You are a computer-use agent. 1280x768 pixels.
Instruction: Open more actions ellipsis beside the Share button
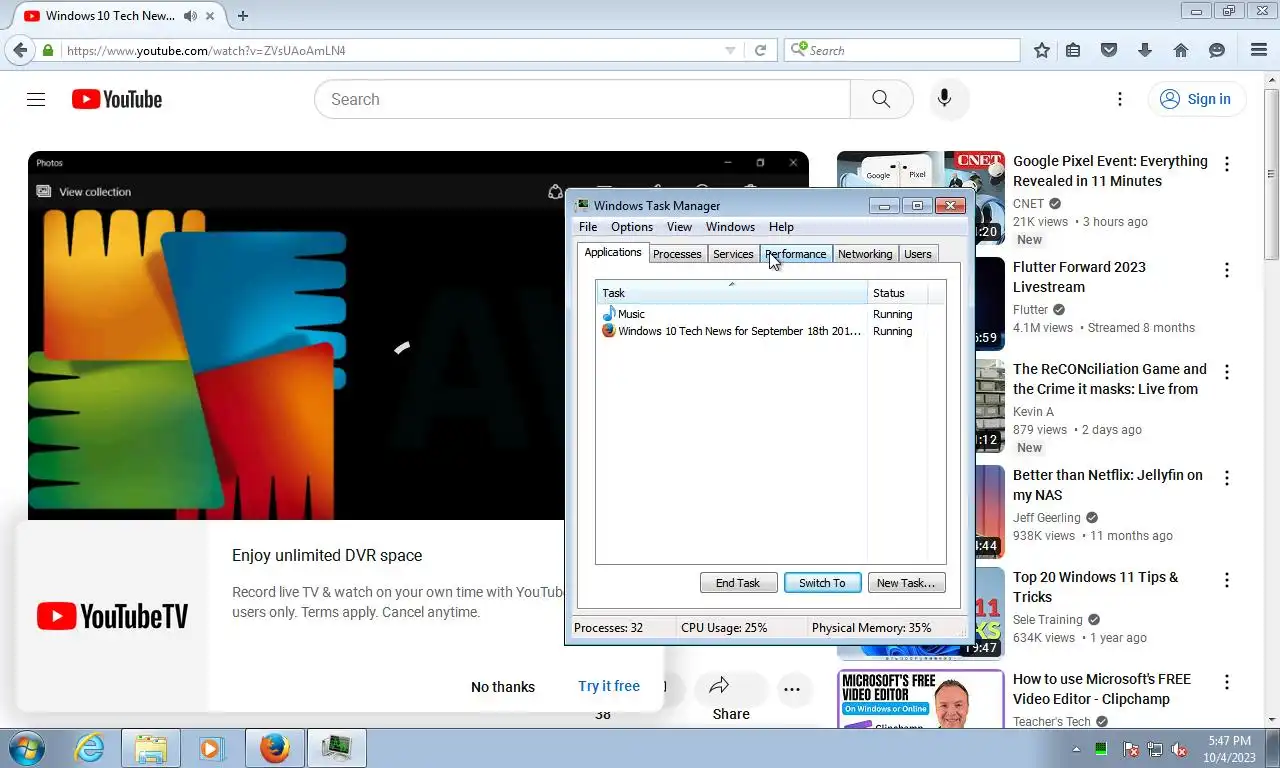792,688
